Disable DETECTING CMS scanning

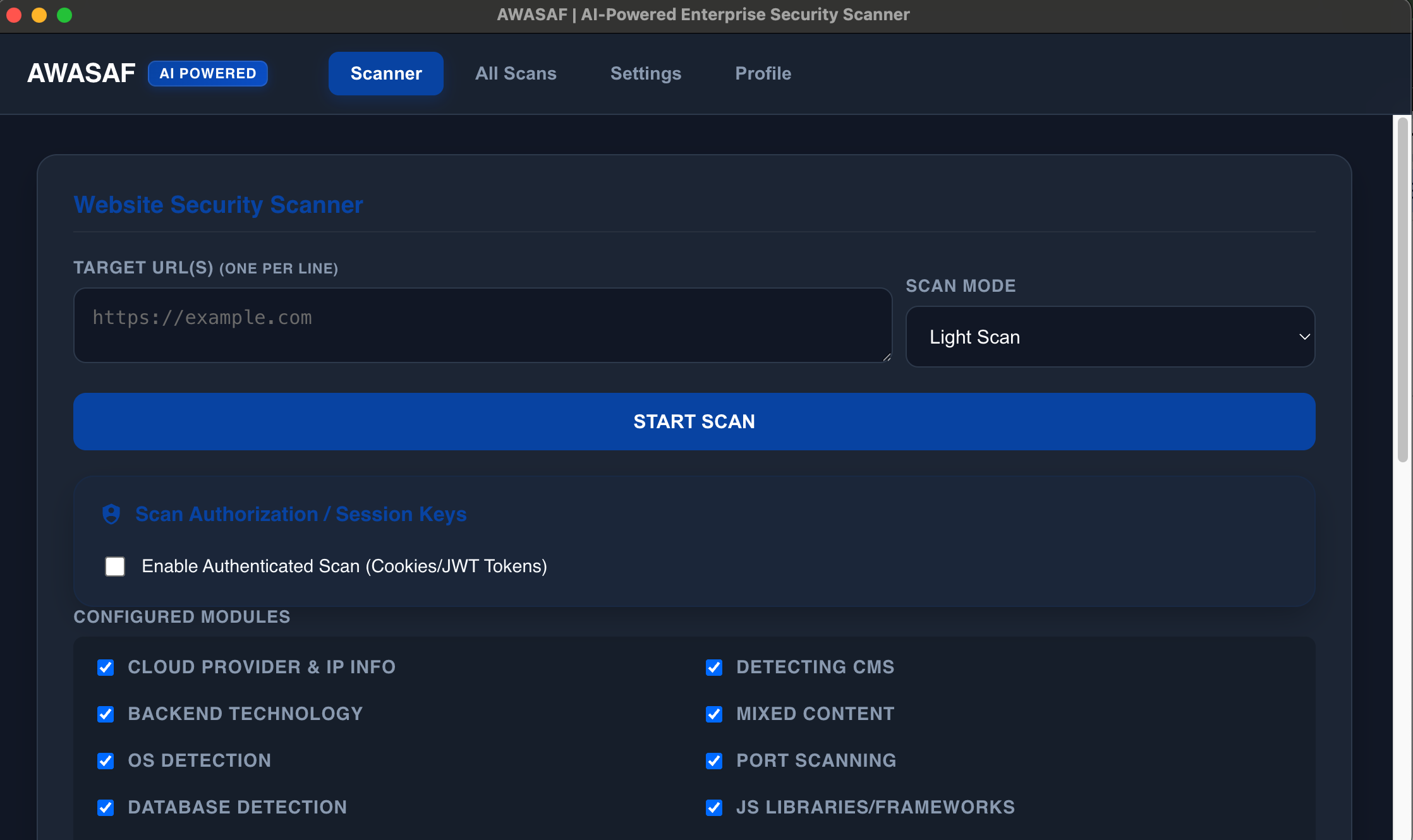pyautogui.click(x=713, y=667)
